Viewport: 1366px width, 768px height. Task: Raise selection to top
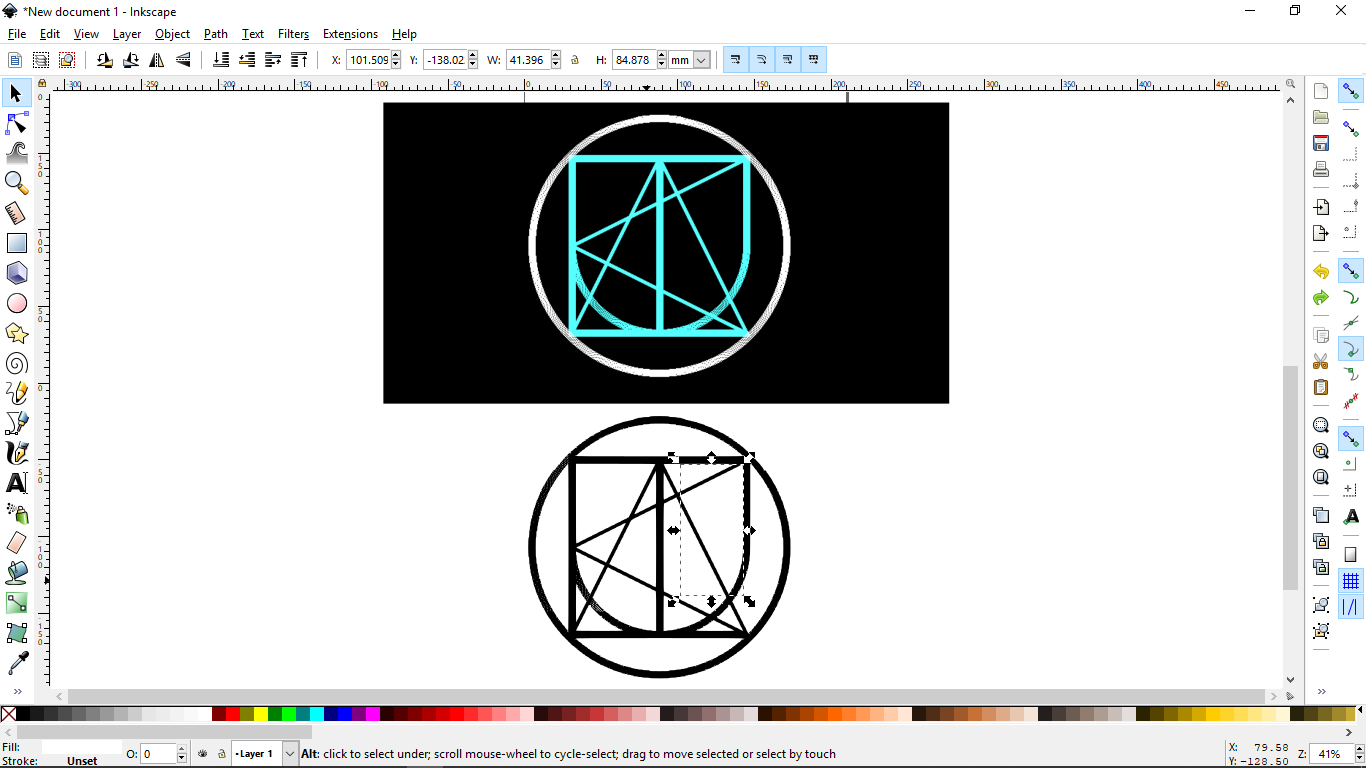[299, 60]
